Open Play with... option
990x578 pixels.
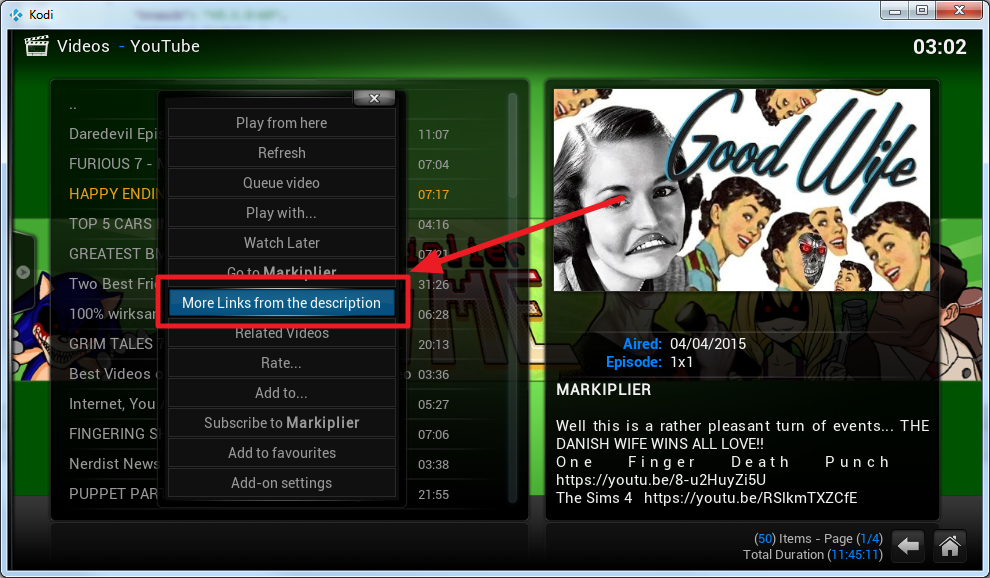[282, 213]
